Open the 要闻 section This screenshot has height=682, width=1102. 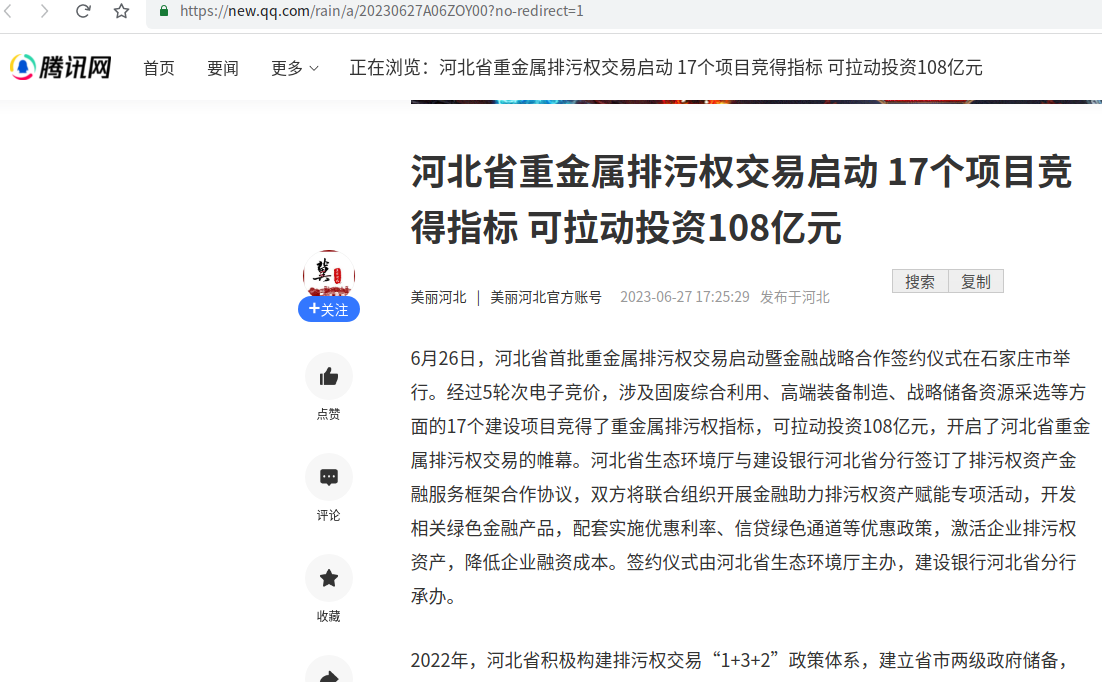223,68
